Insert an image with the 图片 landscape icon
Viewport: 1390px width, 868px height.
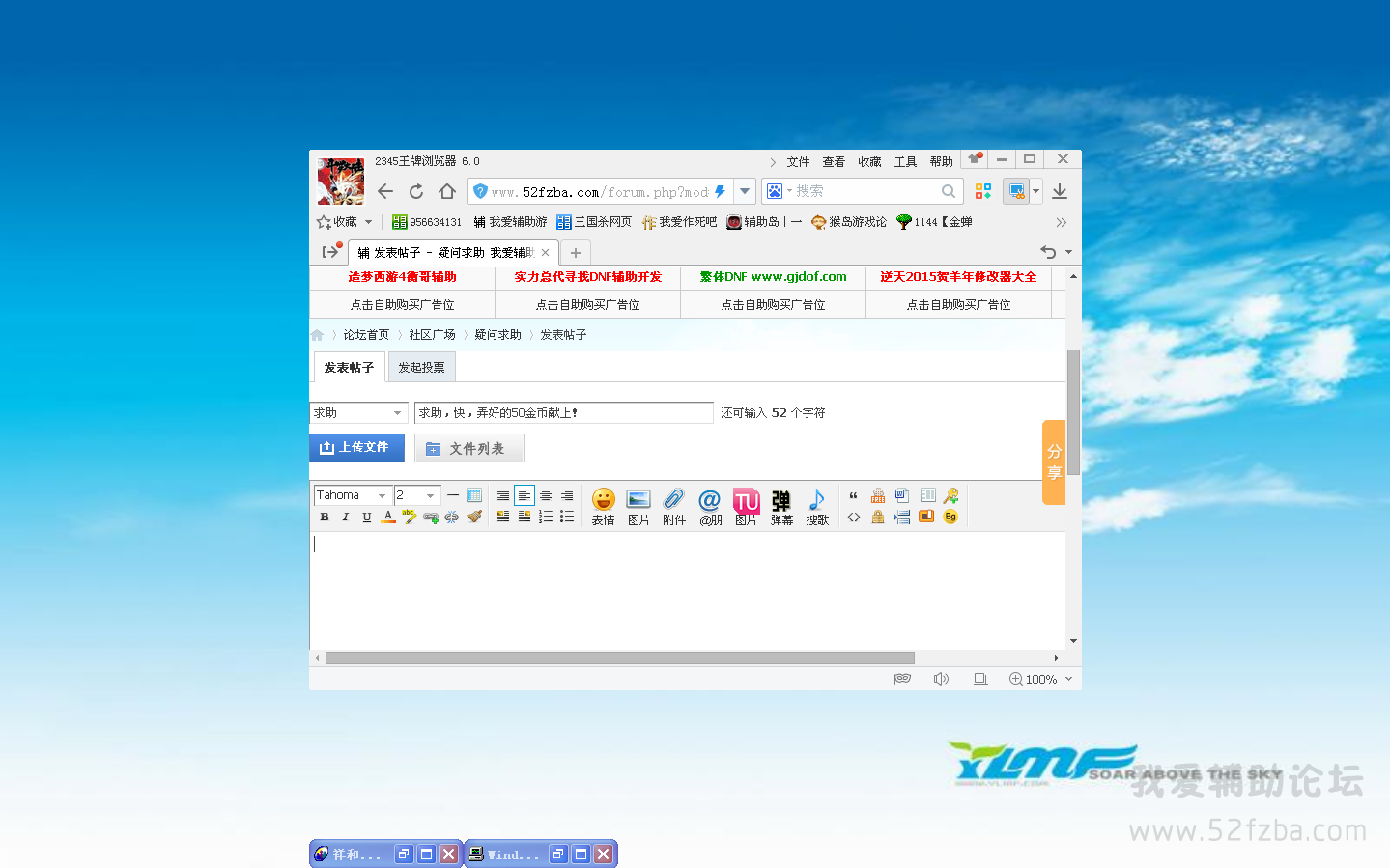[x=638, y=506]
